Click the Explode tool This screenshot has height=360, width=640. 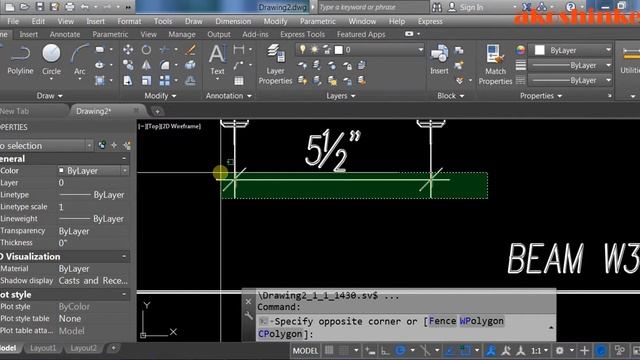pyautogui.click(x=190, y=65)
